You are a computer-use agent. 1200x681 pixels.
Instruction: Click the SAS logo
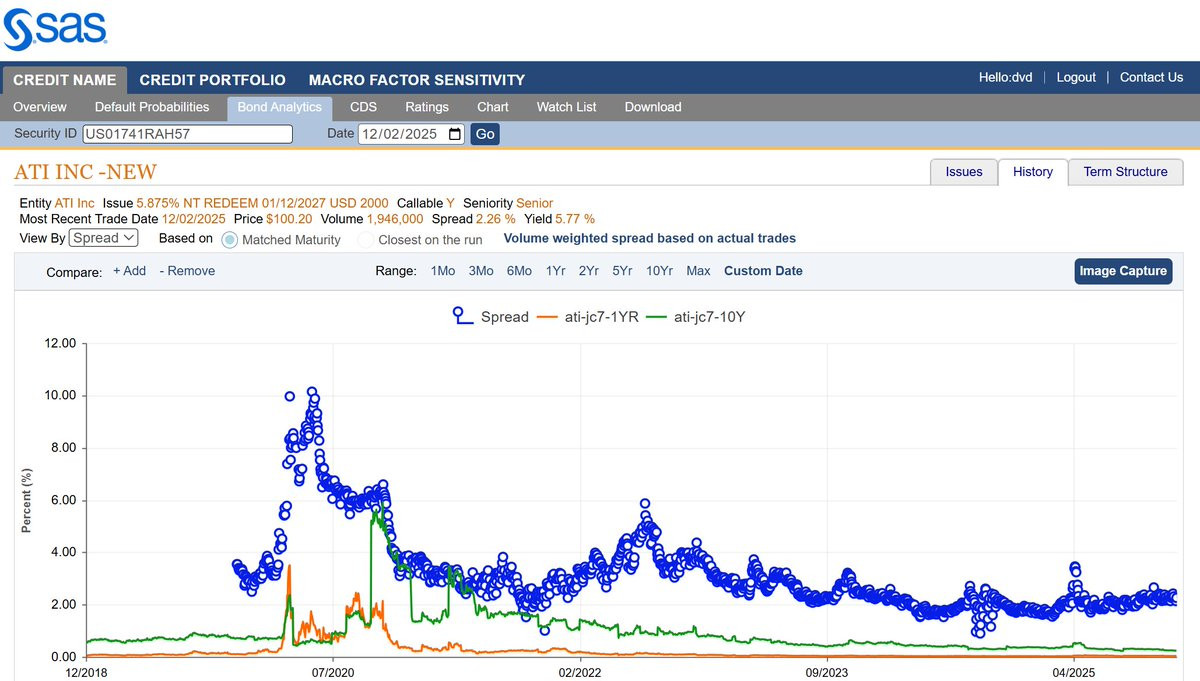pyautogui.click(x=55, y=28)
